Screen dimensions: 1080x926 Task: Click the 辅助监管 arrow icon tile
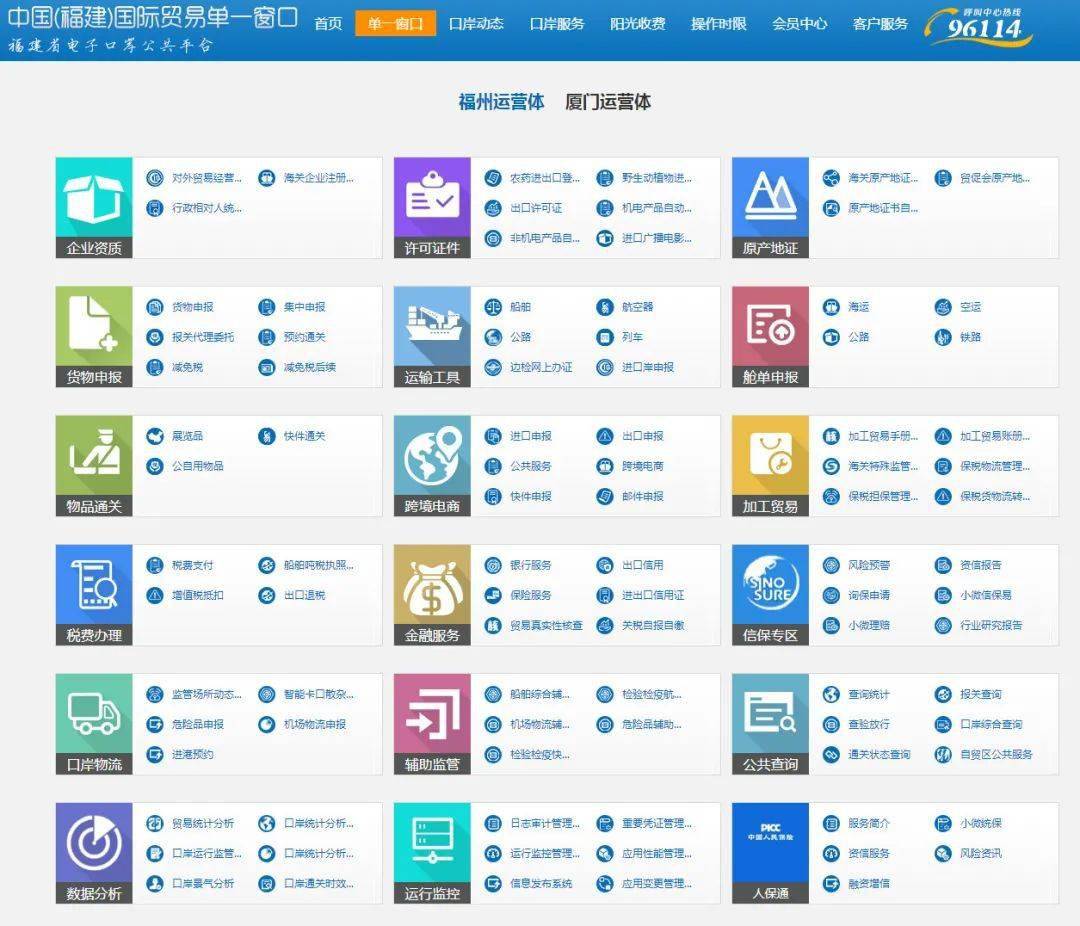point(432,724)
